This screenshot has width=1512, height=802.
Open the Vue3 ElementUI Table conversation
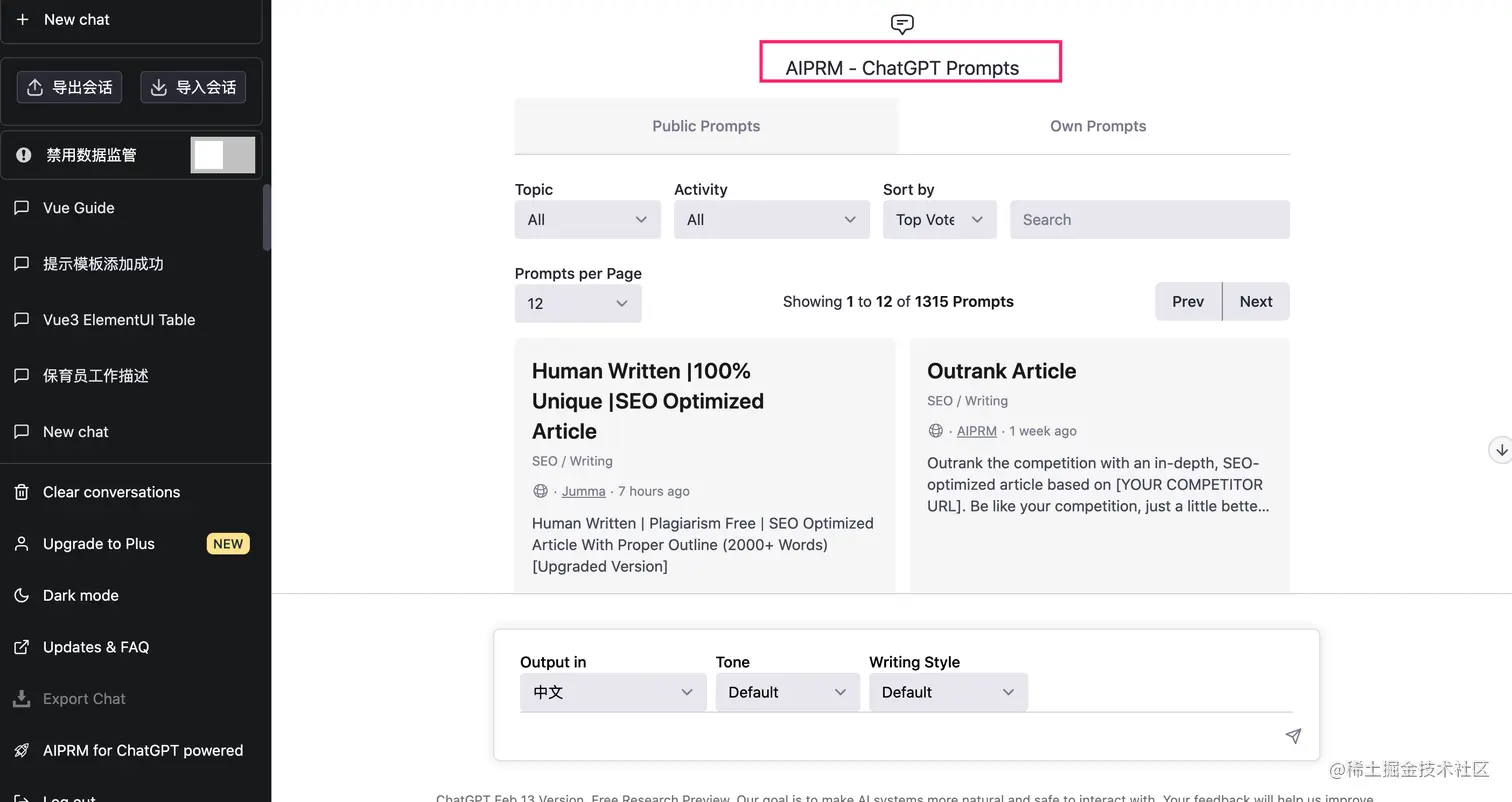(x=132, y=320)
